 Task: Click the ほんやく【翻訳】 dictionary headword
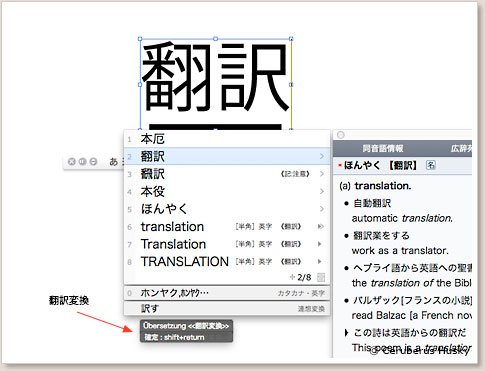tap(380, 165)
